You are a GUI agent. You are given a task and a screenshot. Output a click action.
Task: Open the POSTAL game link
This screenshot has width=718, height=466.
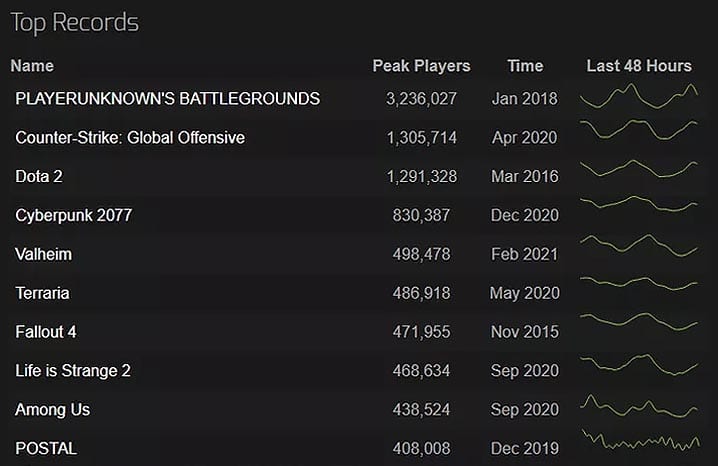coord(46,448)
